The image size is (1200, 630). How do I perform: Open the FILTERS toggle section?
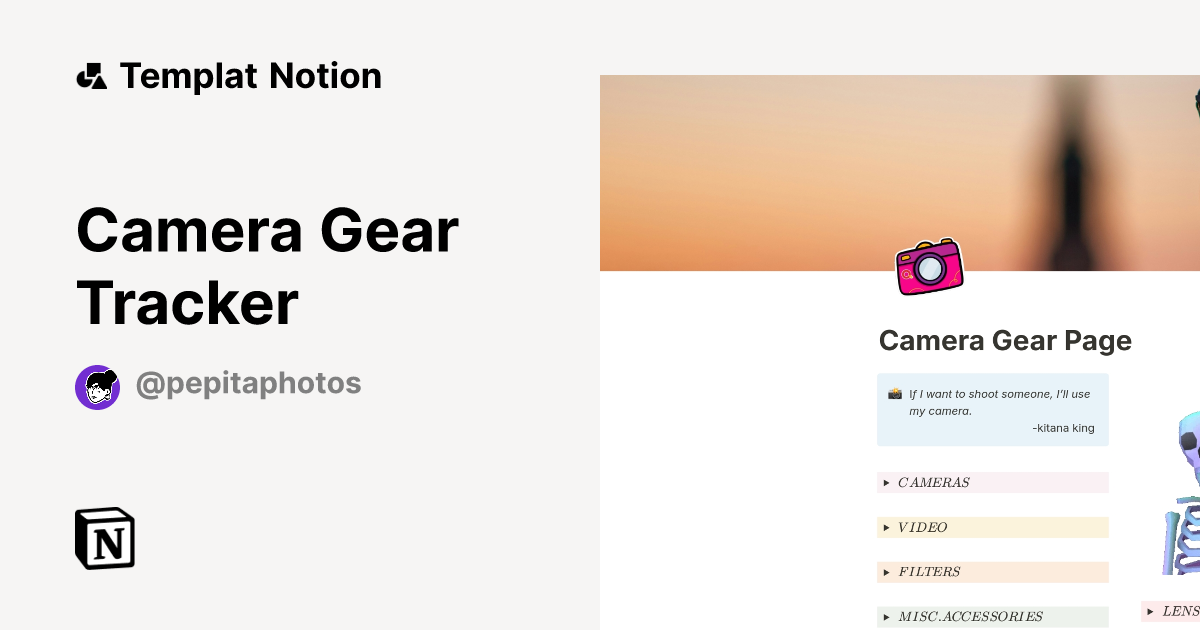(886, 572)
